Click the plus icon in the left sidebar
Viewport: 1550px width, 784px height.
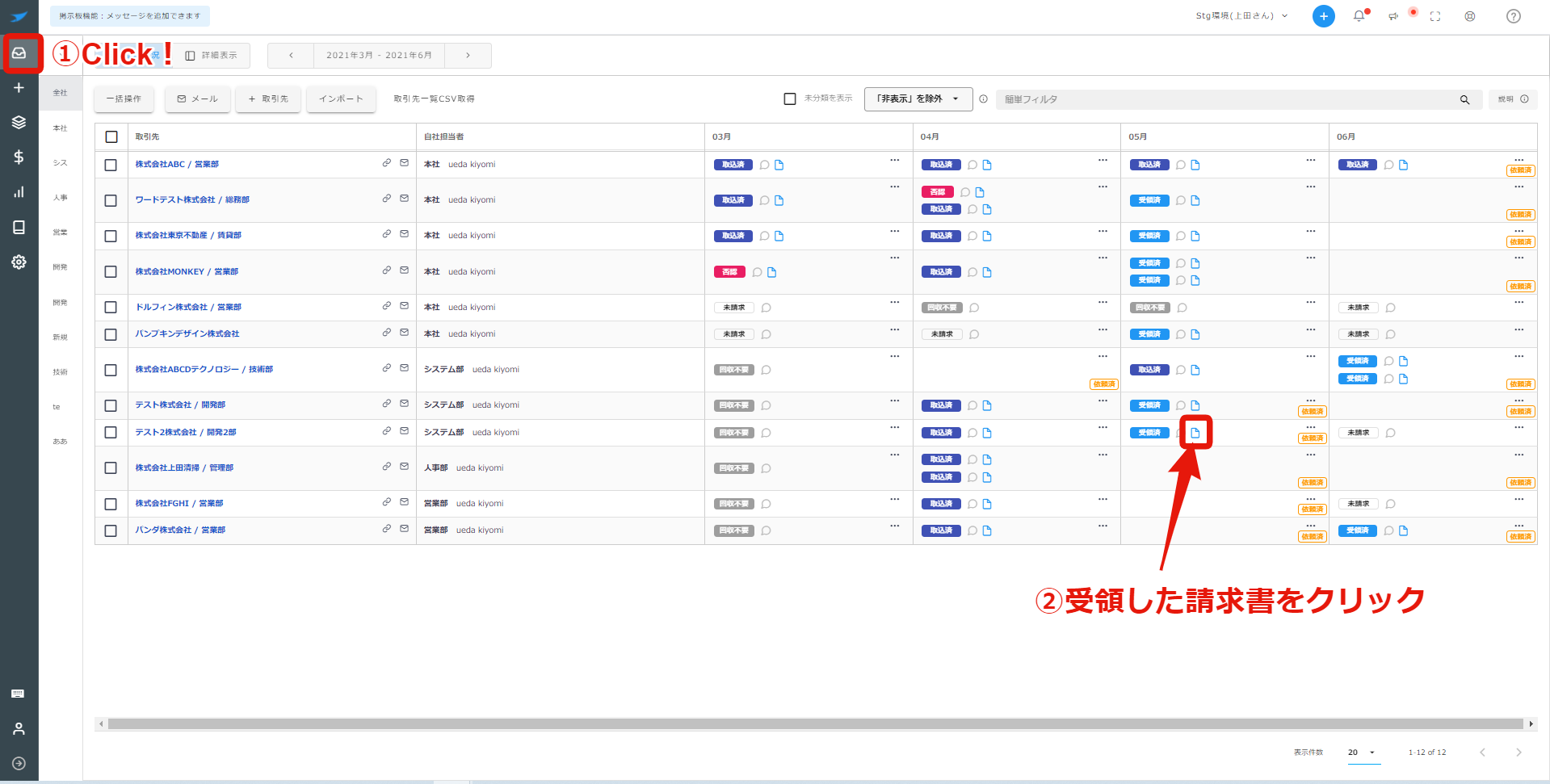click(19, 88)
